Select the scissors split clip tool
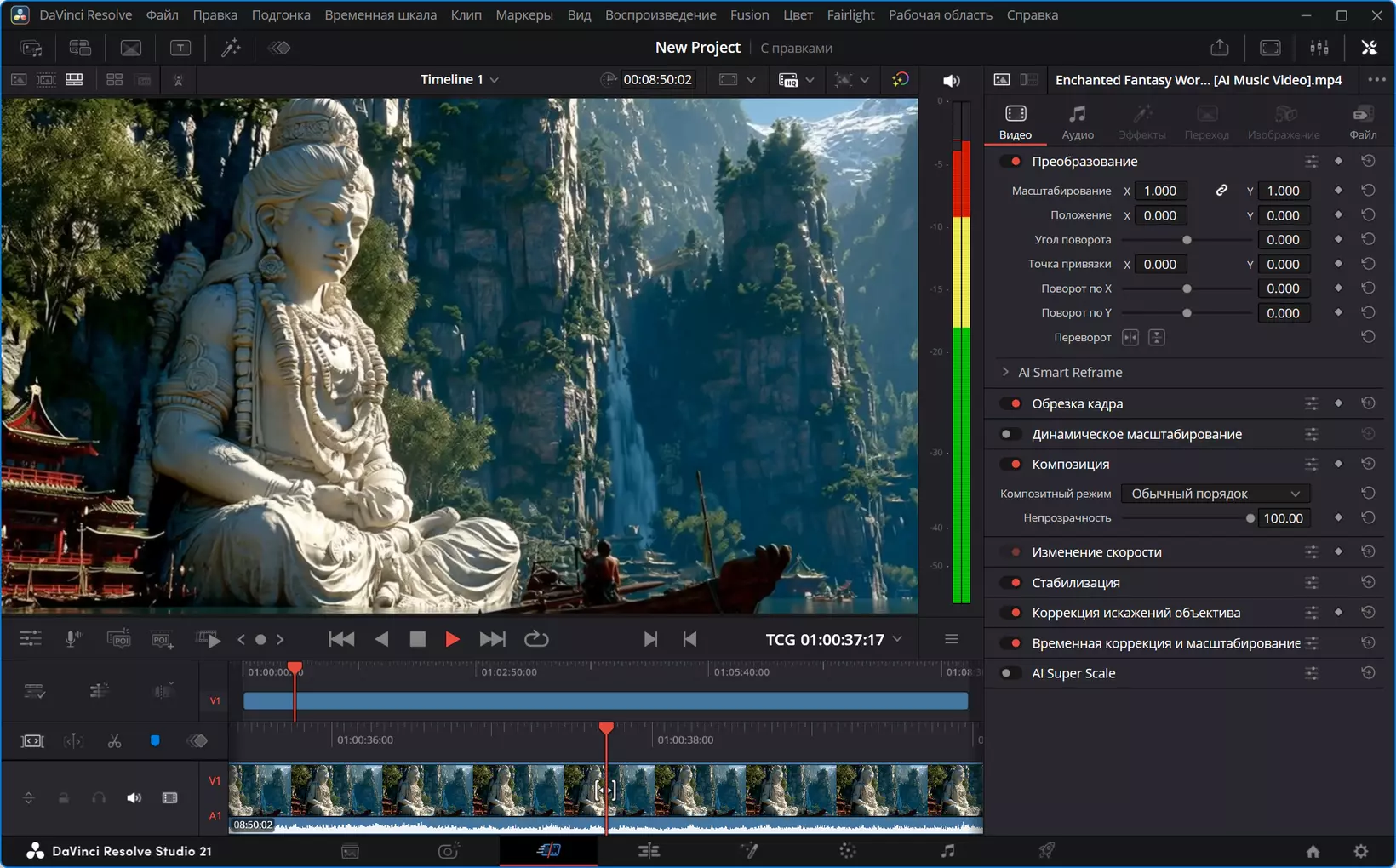 [114, 741]
